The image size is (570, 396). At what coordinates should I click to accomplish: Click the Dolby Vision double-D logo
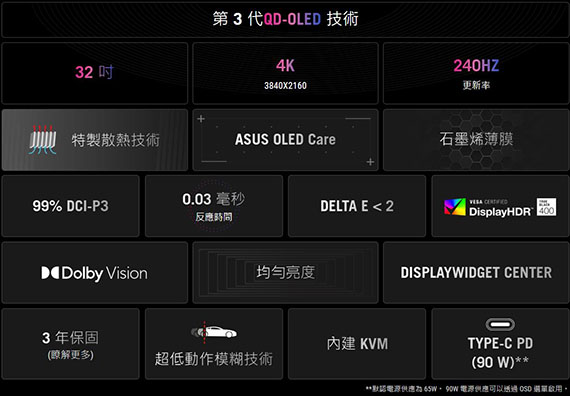click(x=50, y=273)
